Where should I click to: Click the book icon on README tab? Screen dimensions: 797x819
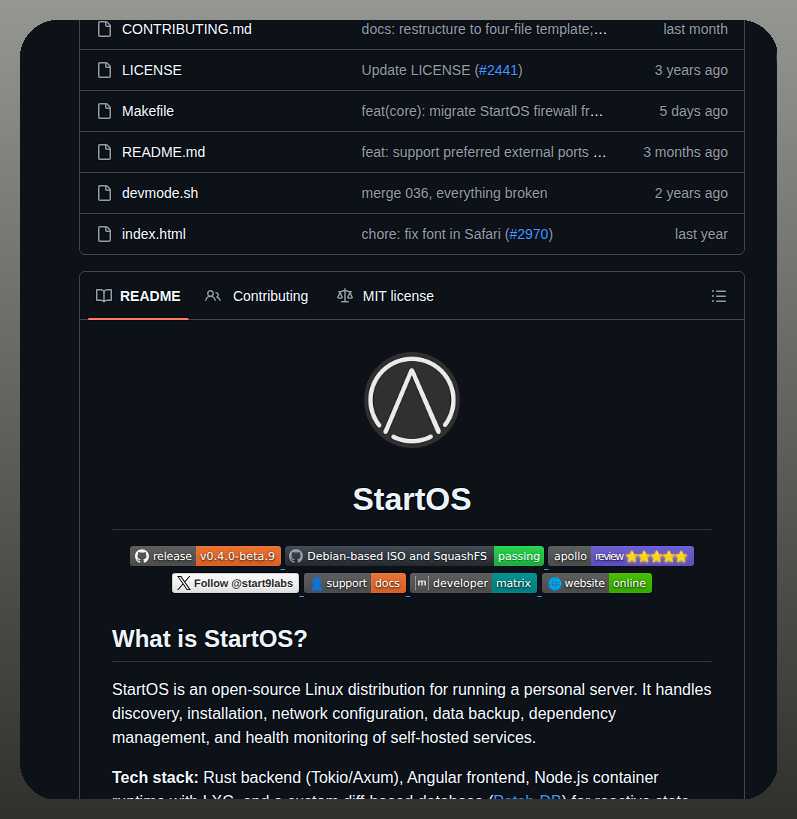click(104, 296)
